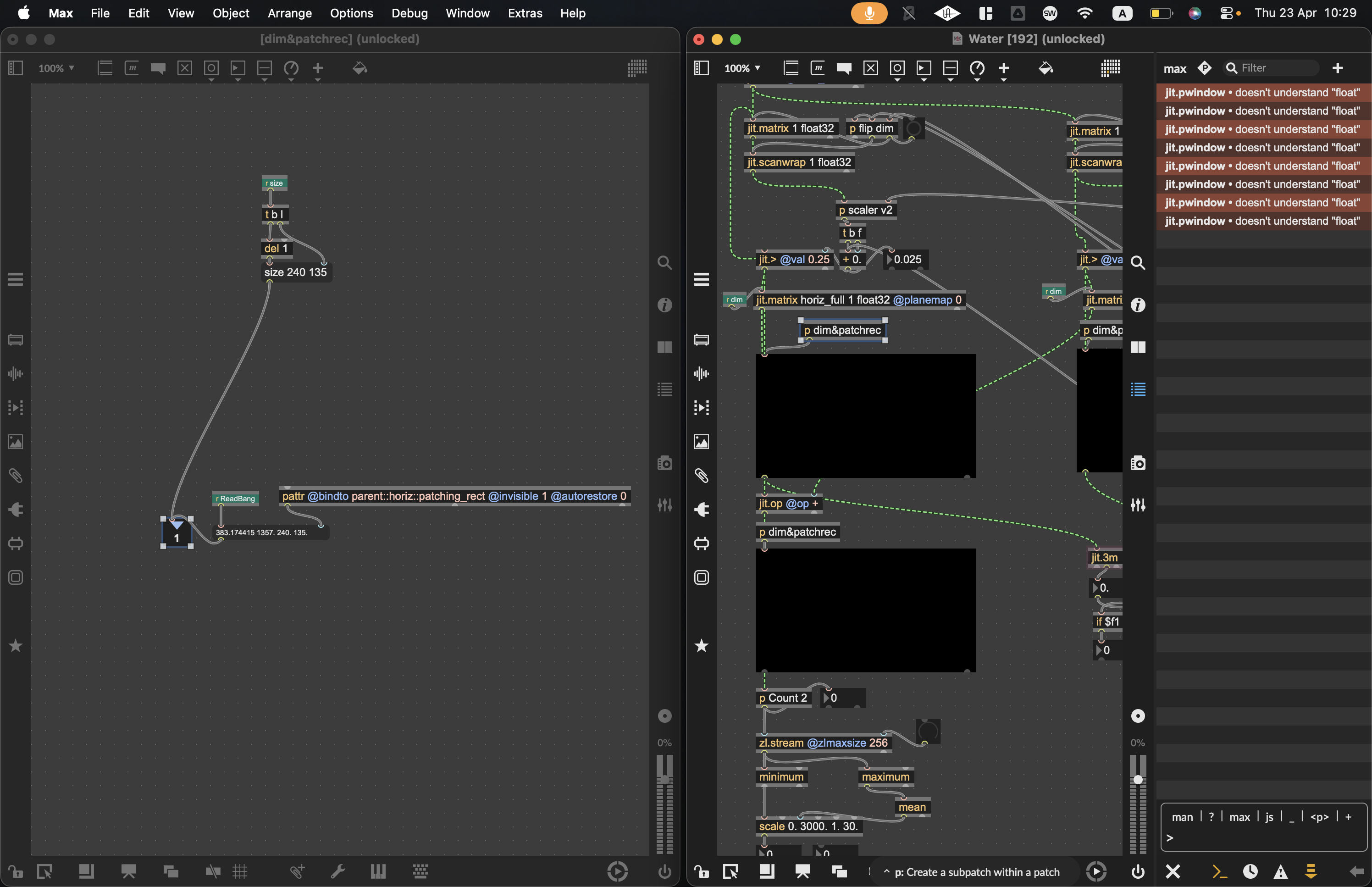
Task: Open the Inspector in Water patcher sidebar
Action: pos(1138,305)
